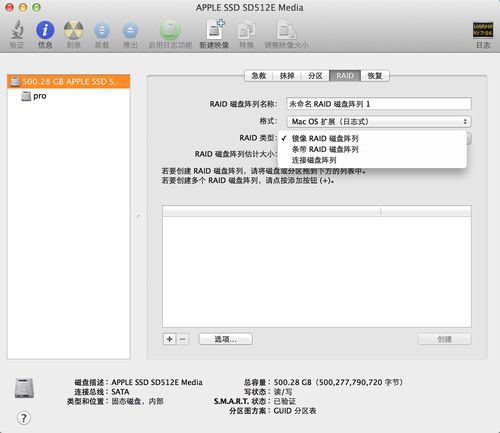The image size is (500, 433).
Task: Click the window title APPLE SSD SD512E Media
Action: pos(250,8)
